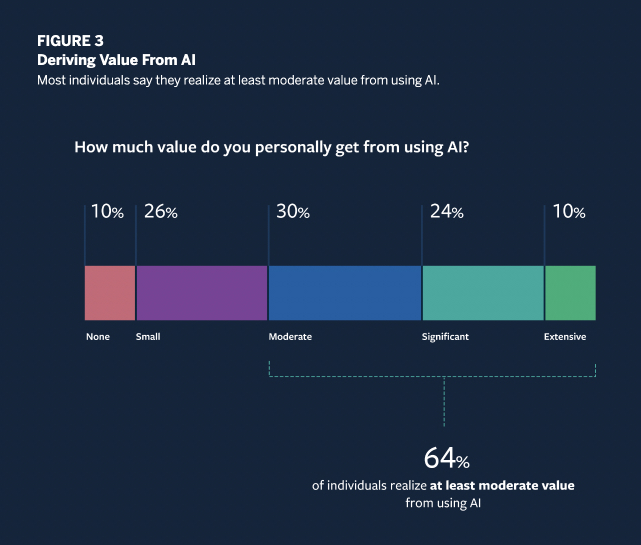Select the teal Significant bar segment
Image resolution: width=641 pixels, height=545 pixels.
click(x=483, y=292)
